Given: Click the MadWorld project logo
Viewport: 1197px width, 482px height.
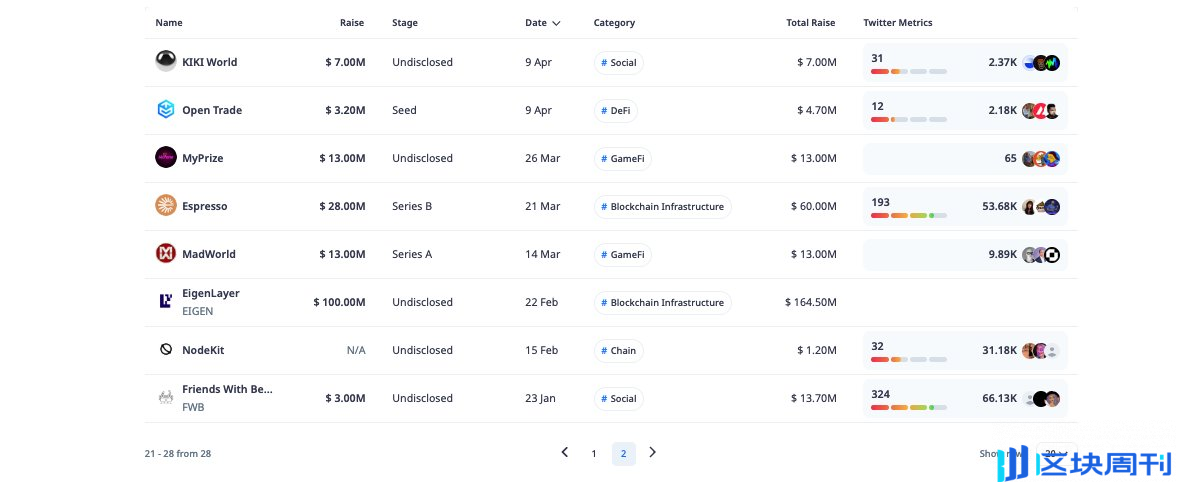Looking at the screenshot, I should point(166,254).
